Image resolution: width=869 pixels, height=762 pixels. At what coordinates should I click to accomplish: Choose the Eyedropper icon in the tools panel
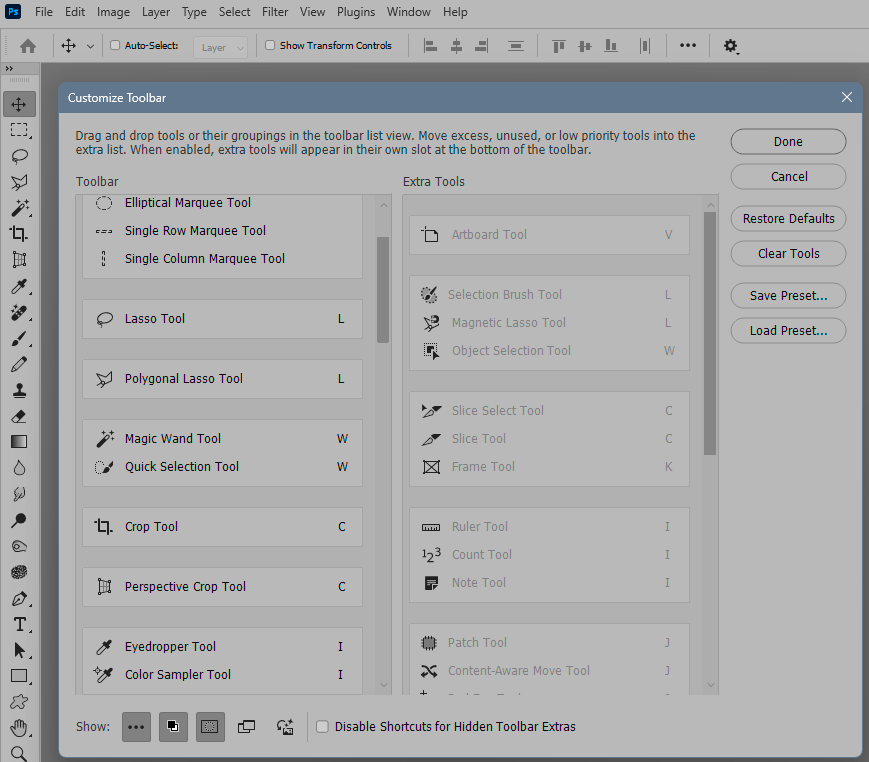[19, 286]
